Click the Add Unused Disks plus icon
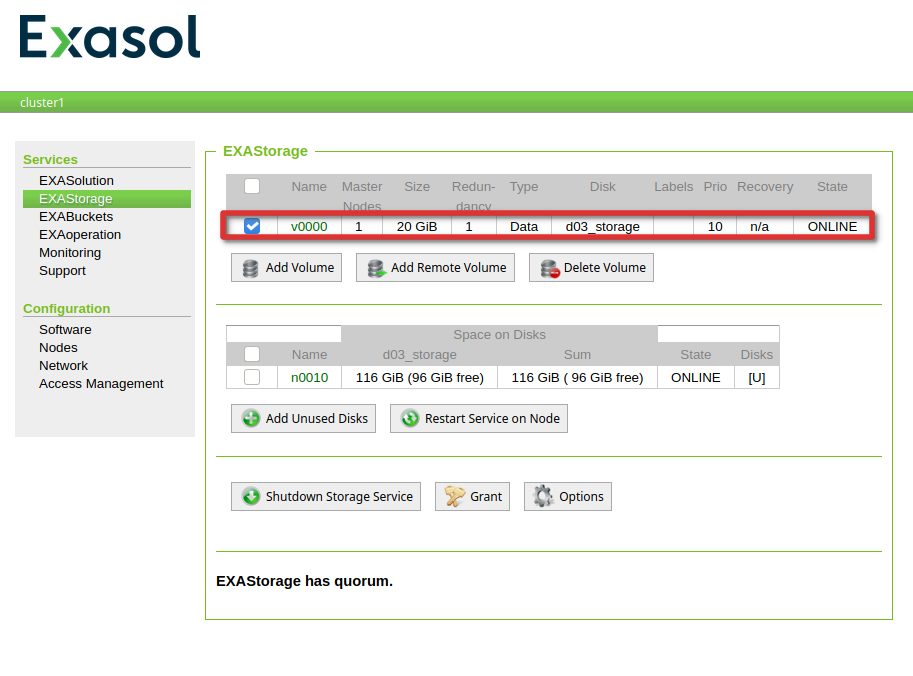 251,419
